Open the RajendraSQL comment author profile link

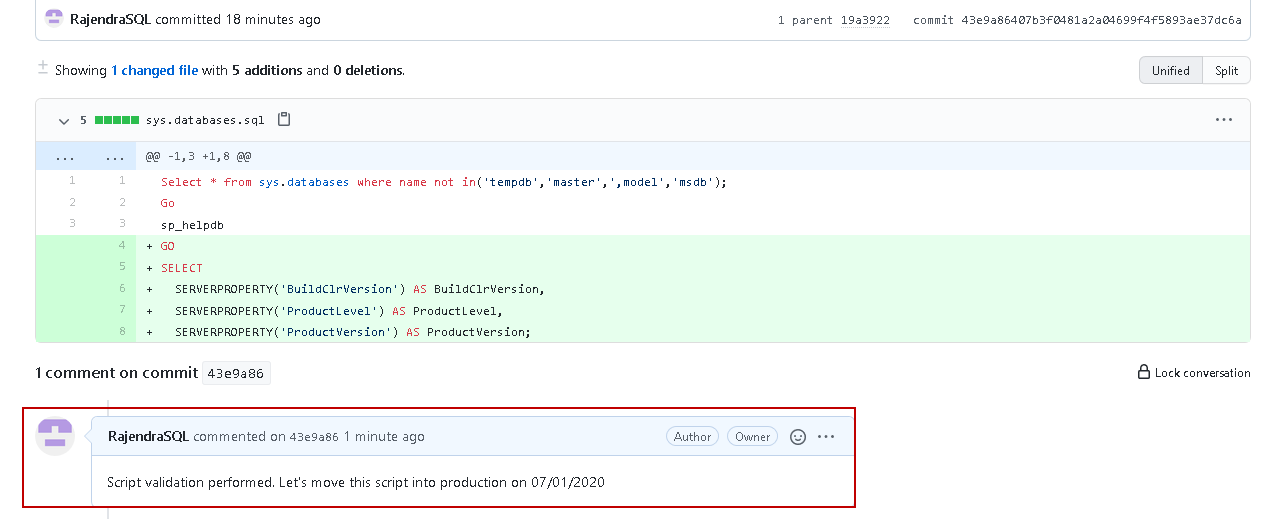[148, 437]
